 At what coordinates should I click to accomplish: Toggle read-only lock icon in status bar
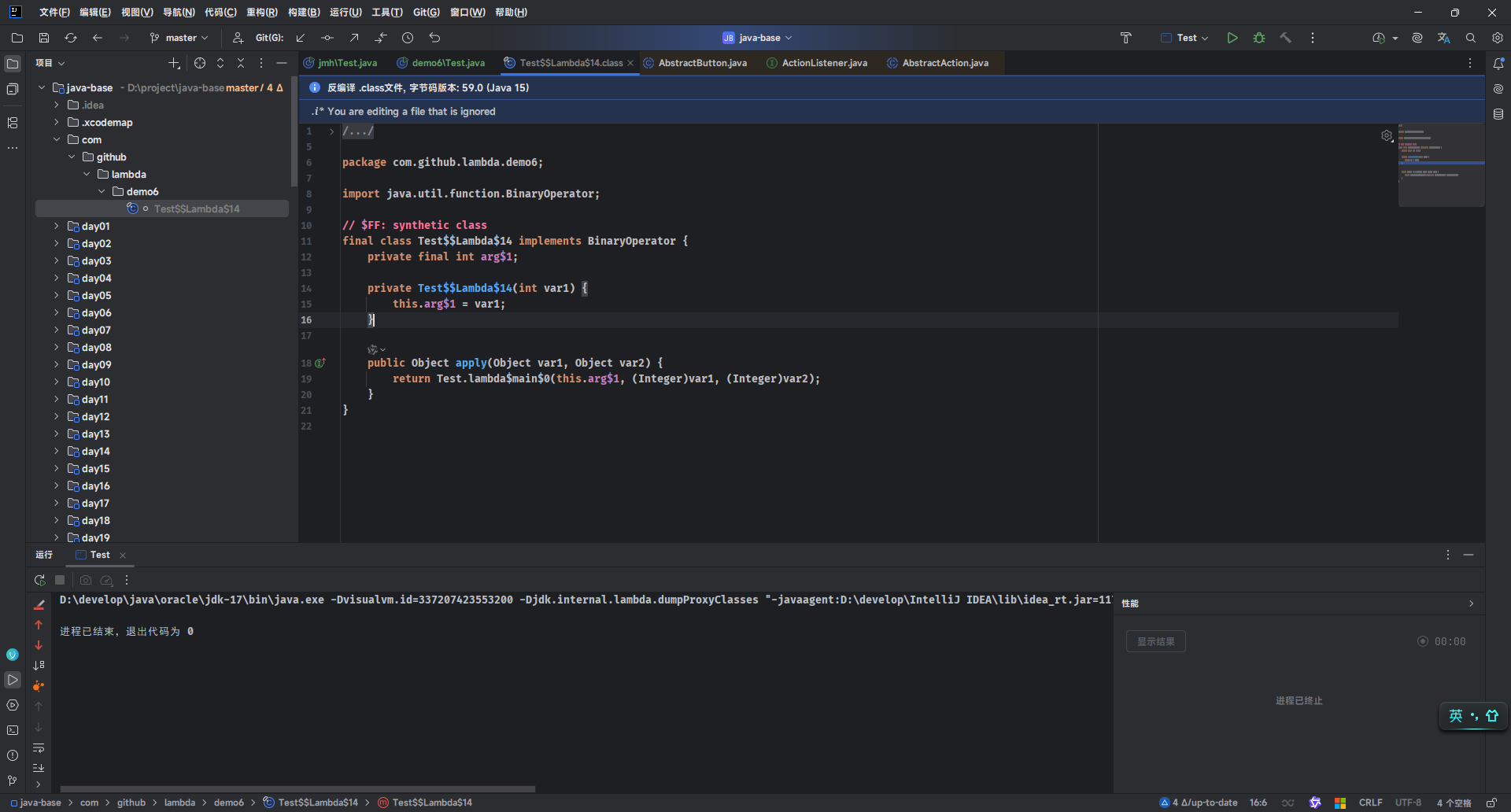point(1491,803)
